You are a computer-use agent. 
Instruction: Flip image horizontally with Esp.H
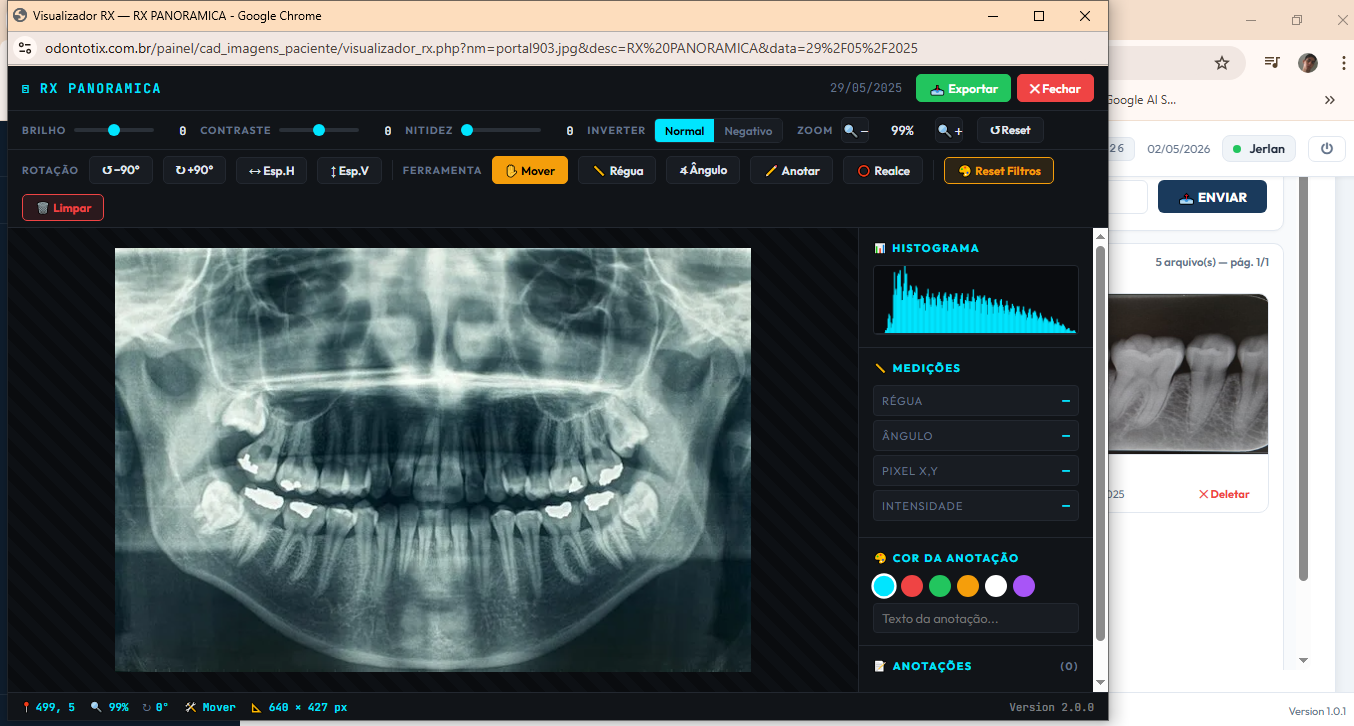(x=271, y=171)
